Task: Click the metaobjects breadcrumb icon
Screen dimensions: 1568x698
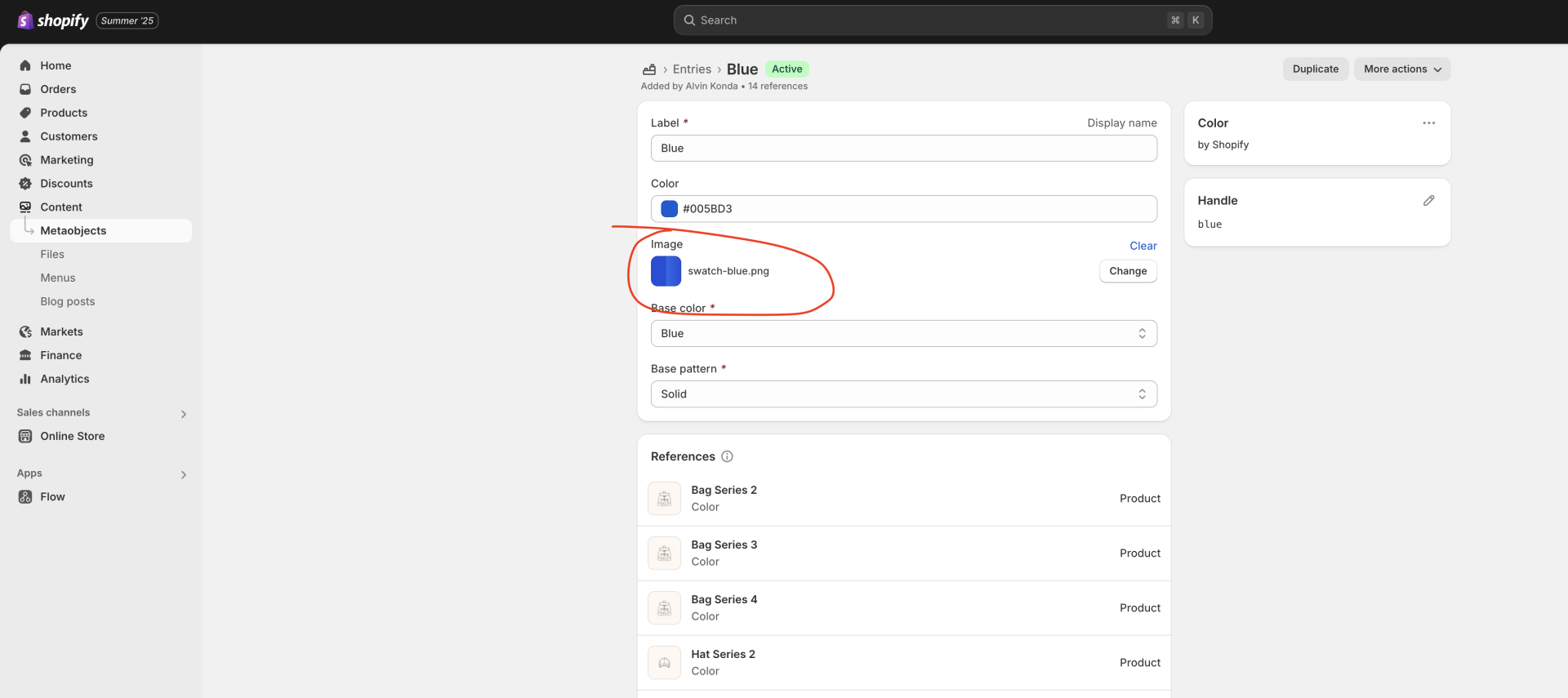Action: click(x=649, y=69)
